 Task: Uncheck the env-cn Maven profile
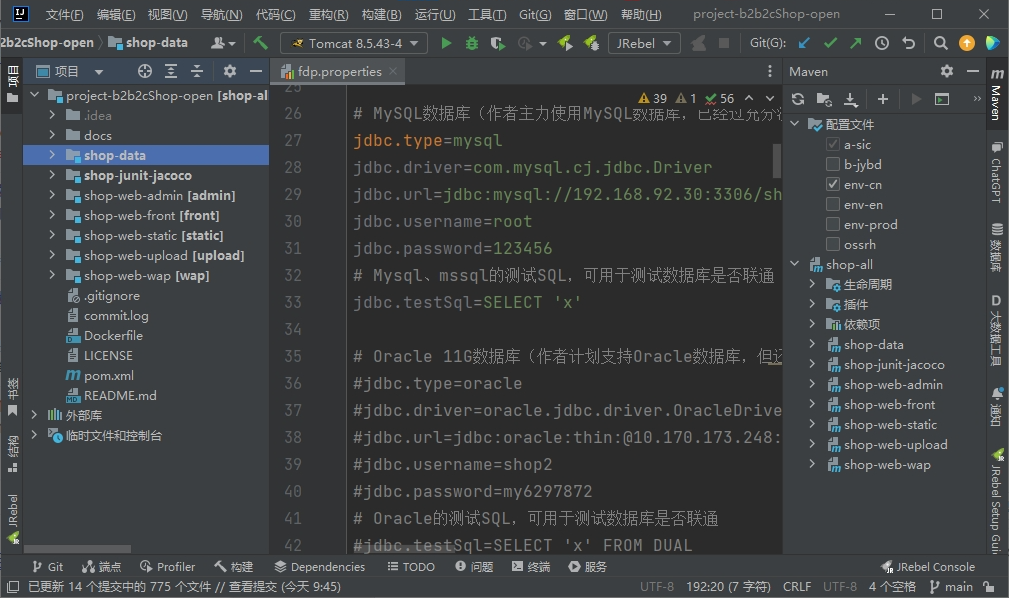tap(833, 184)
